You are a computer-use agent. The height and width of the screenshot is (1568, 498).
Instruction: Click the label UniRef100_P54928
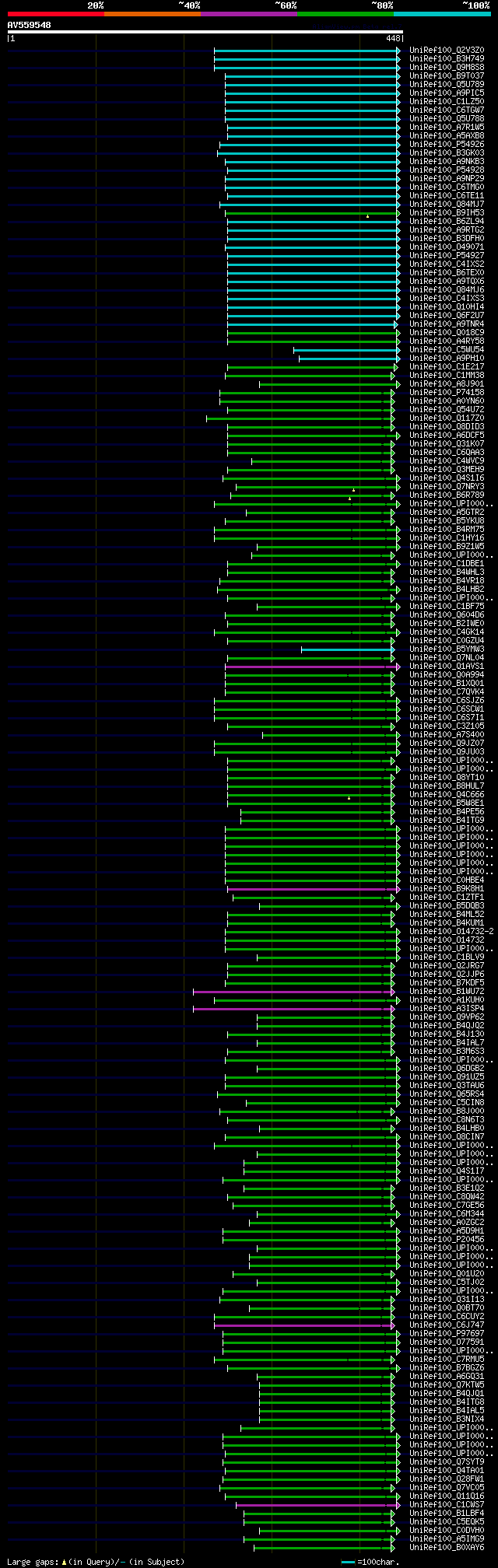(447, 170)
